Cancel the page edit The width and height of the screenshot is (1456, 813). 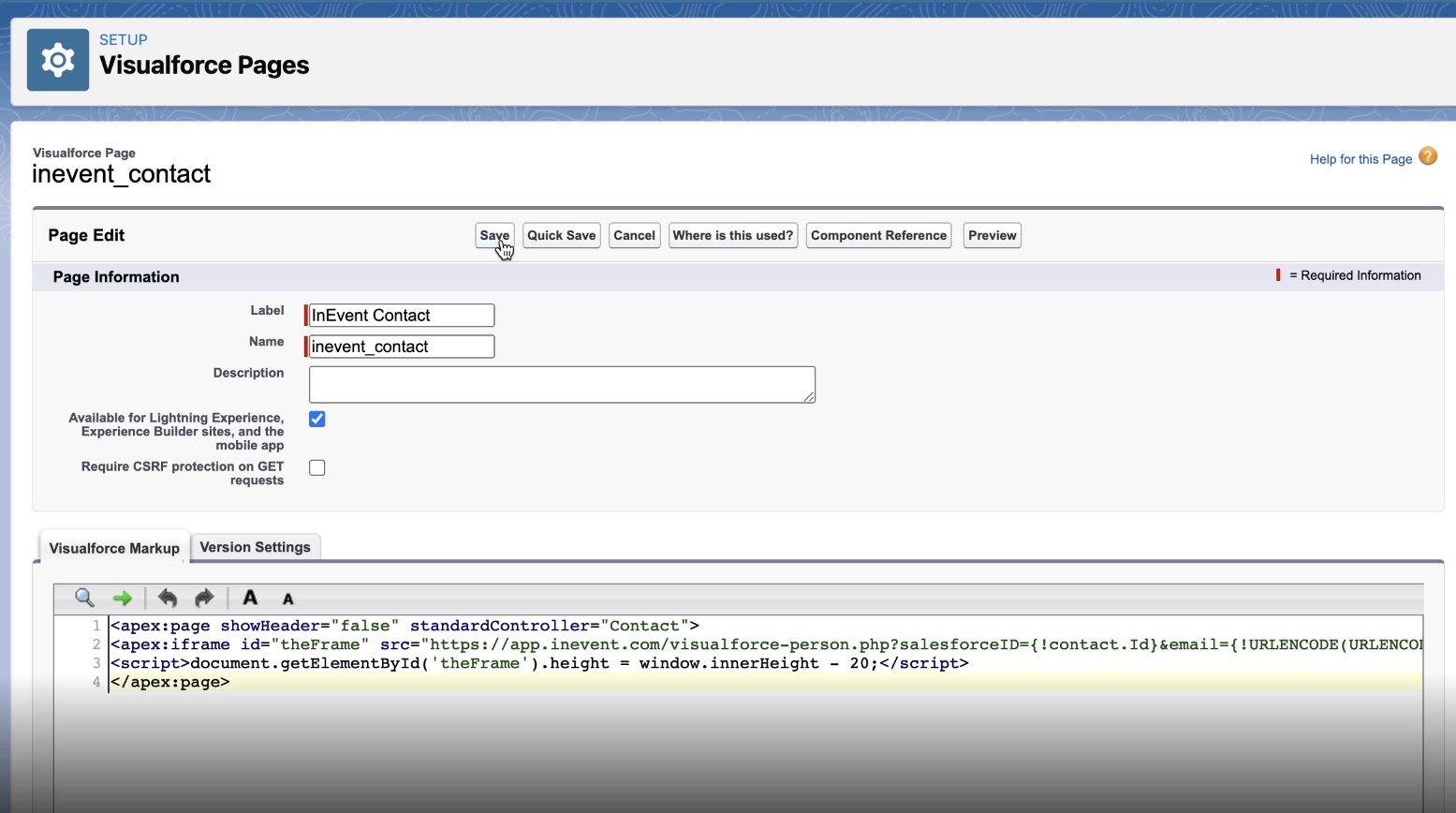pos(635,235)
